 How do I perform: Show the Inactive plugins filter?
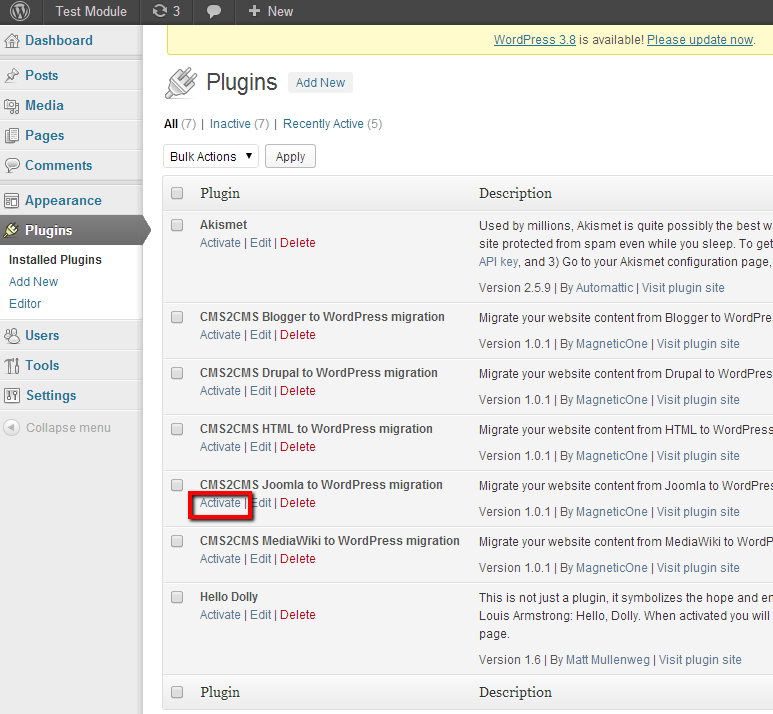pos(230,124)
